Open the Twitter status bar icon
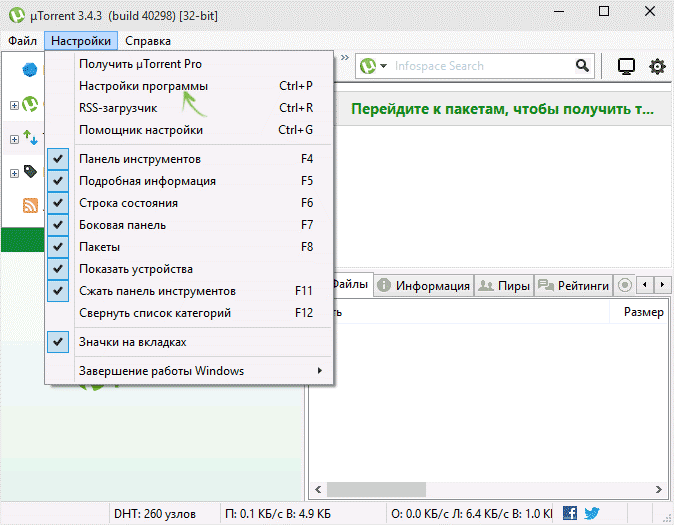674x525 pixels. coord(592,513)
